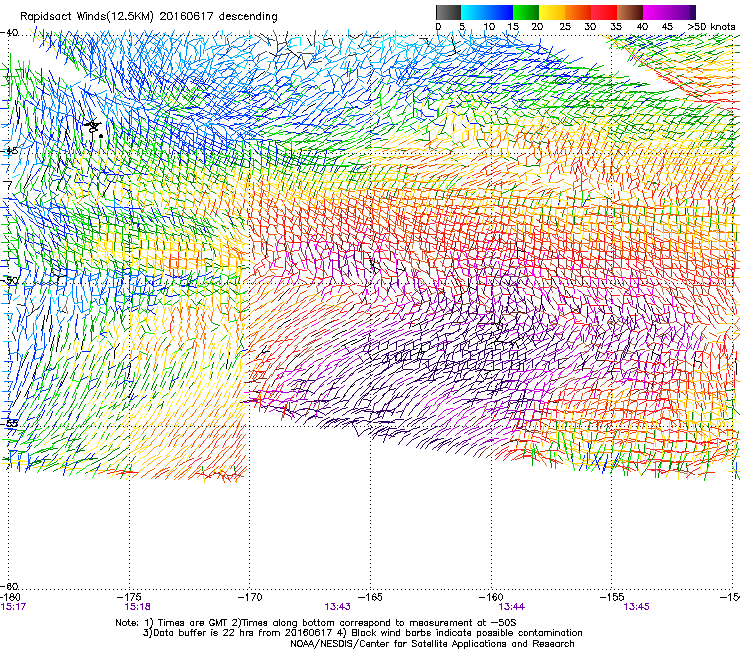Click the 'Times are GMT' note line
This screenshot has height=650, width=740.
(x=316, y=623)
